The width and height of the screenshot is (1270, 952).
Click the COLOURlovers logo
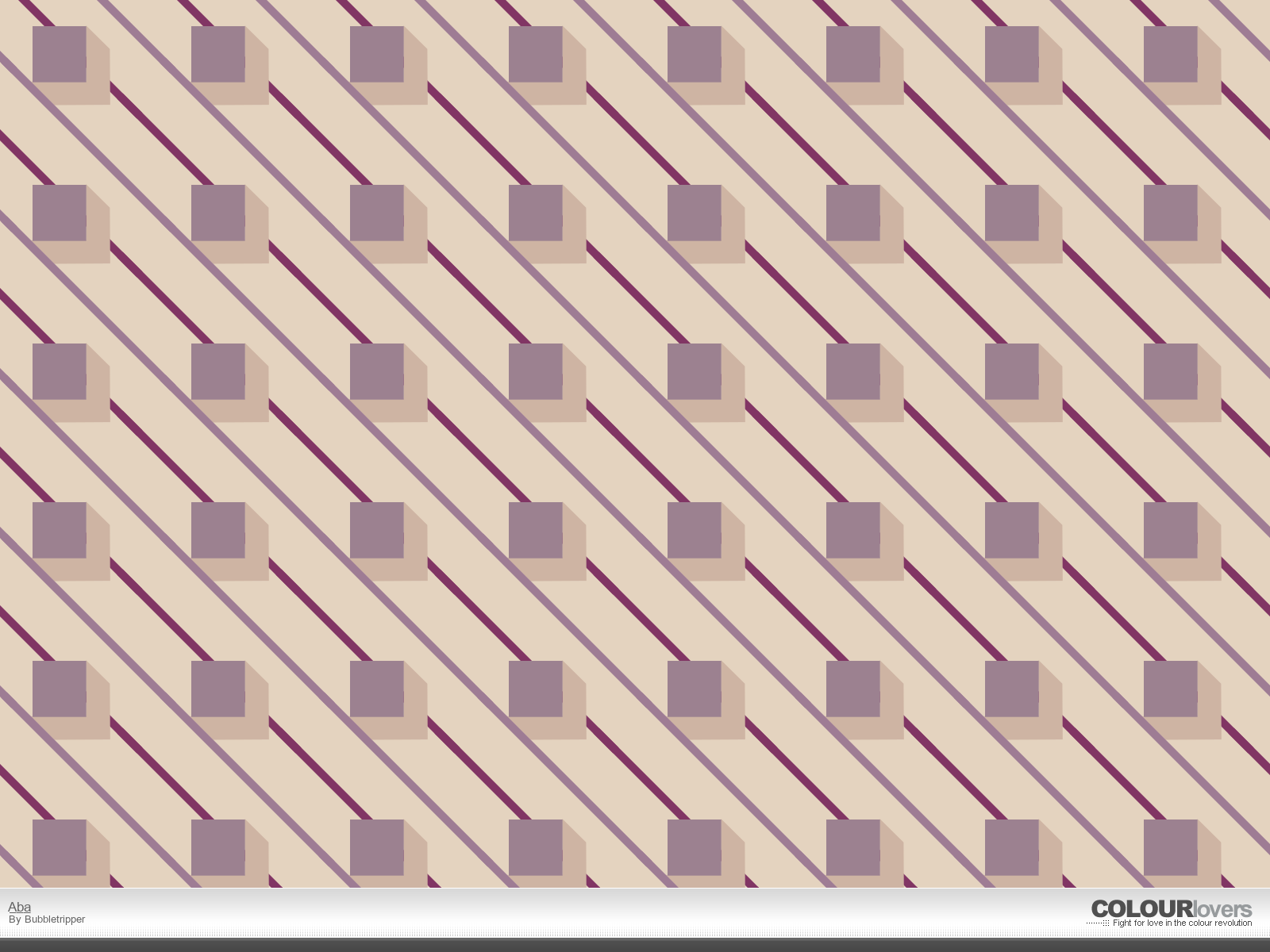point(1171,909)
